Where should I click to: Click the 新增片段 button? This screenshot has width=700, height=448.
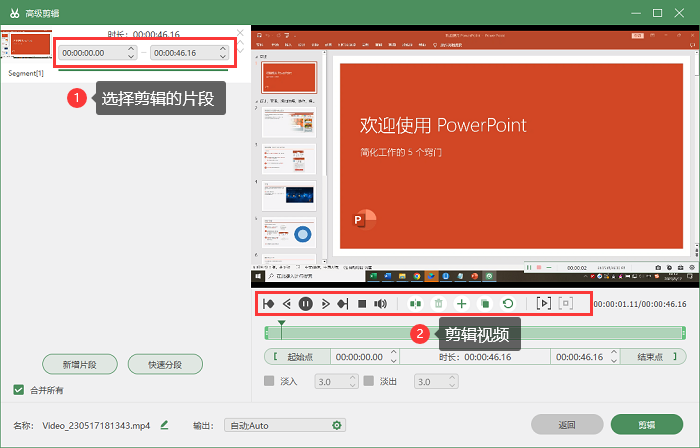80,365
